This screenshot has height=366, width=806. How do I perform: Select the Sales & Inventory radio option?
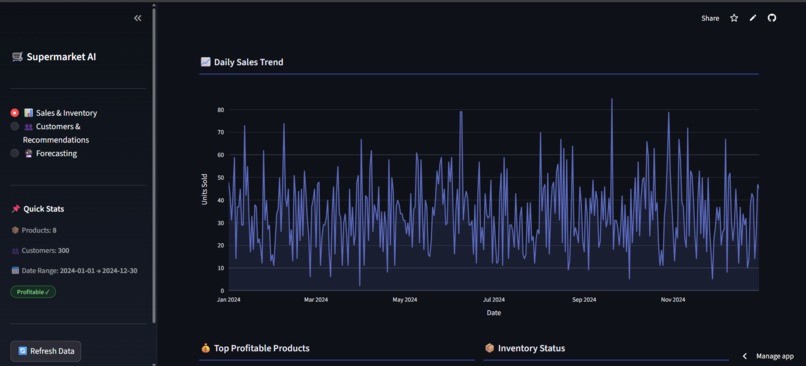point(15,113)
